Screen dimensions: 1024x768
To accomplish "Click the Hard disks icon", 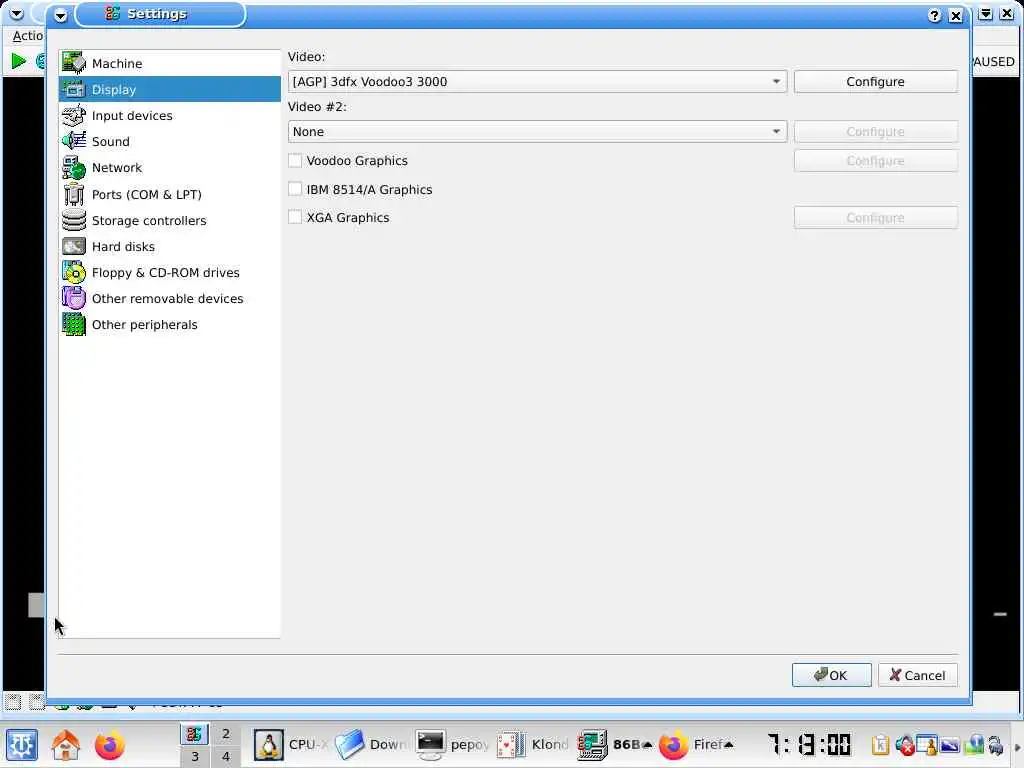I will [x=74, y=247].
